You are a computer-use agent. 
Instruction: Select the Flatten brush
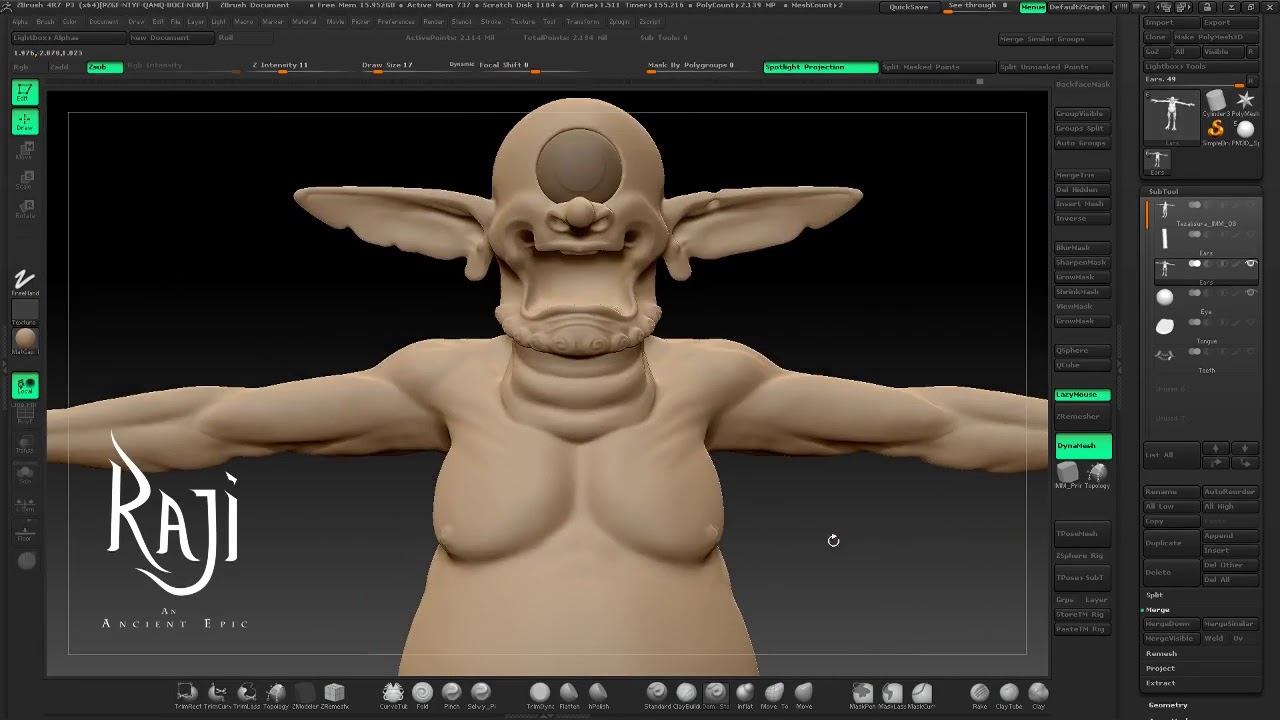point(569,693)
